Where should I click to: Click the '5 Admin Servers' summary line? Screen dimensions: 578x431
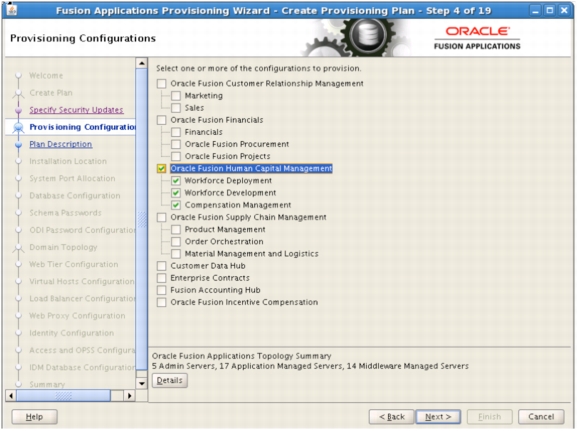pos(310,366)
